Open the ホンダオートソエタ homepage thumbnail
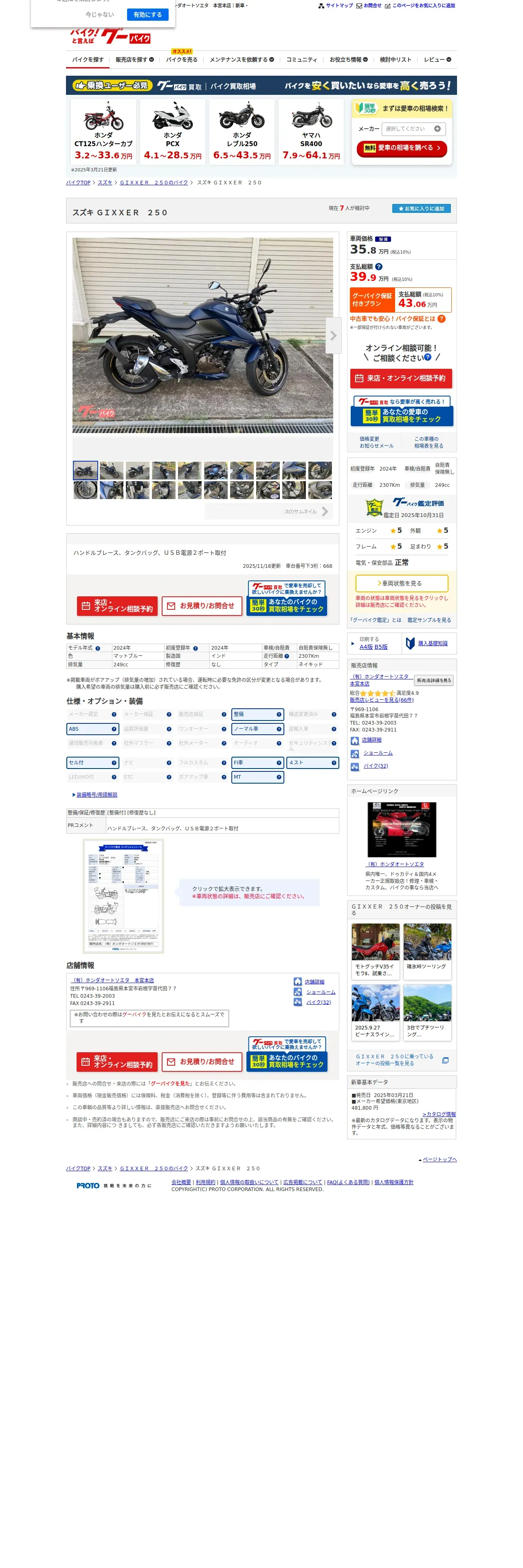The width and height of the screenshot is (523, 1568). tap(402, 830)
